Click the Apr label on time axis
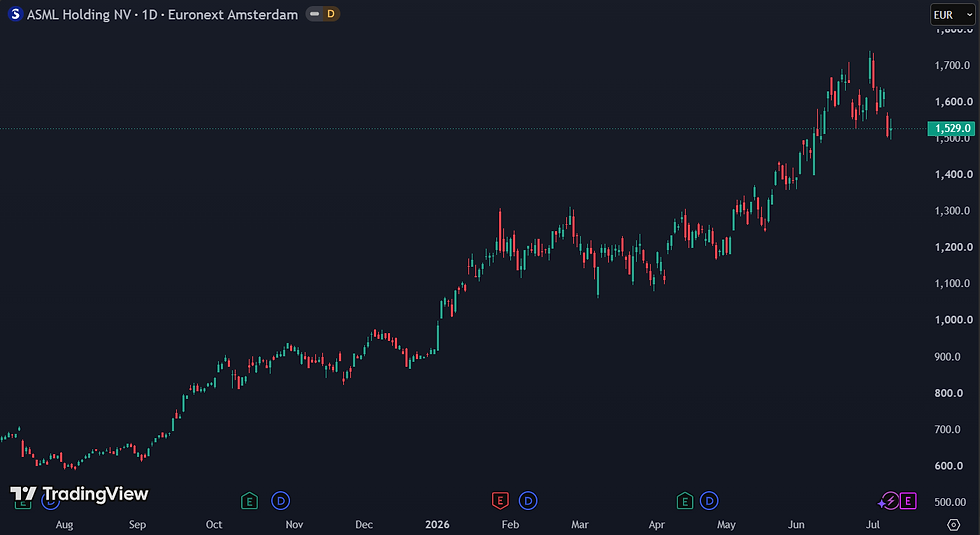The width and height of the screenshot is (980, 535). coord(656,524)
